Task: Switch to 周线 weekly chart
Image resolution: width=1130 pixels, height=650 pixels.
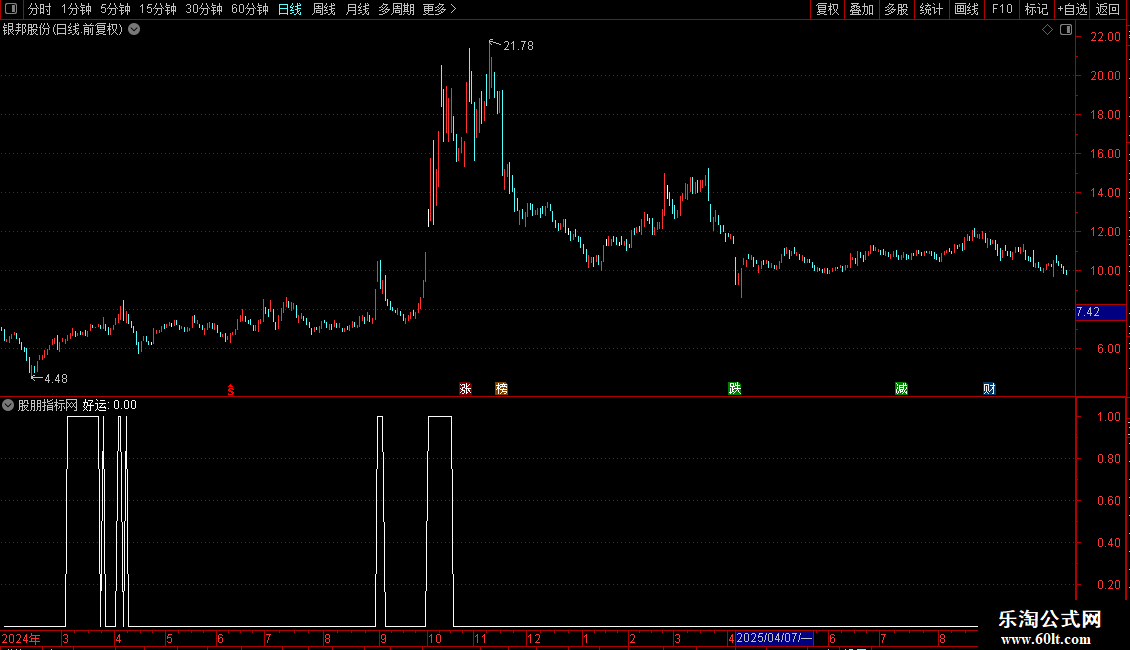Action: click(324, 9)
